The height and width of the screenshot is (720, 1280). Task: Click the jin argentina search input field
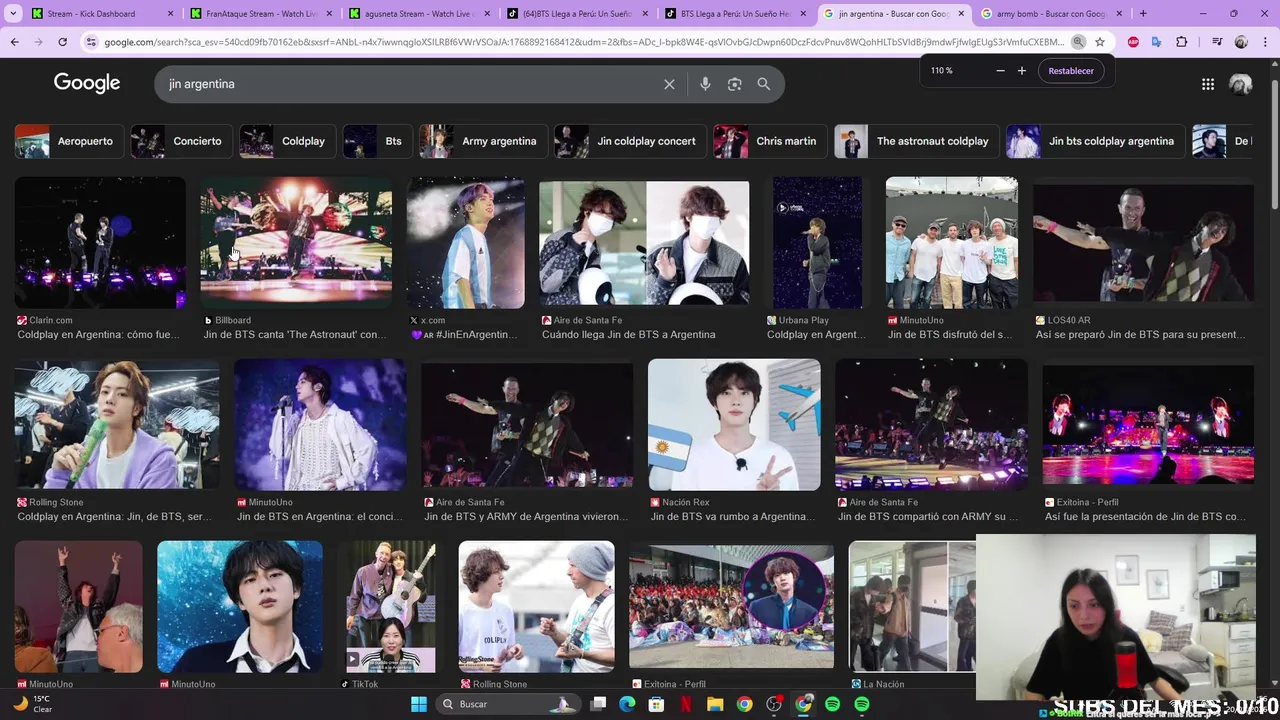410,84
